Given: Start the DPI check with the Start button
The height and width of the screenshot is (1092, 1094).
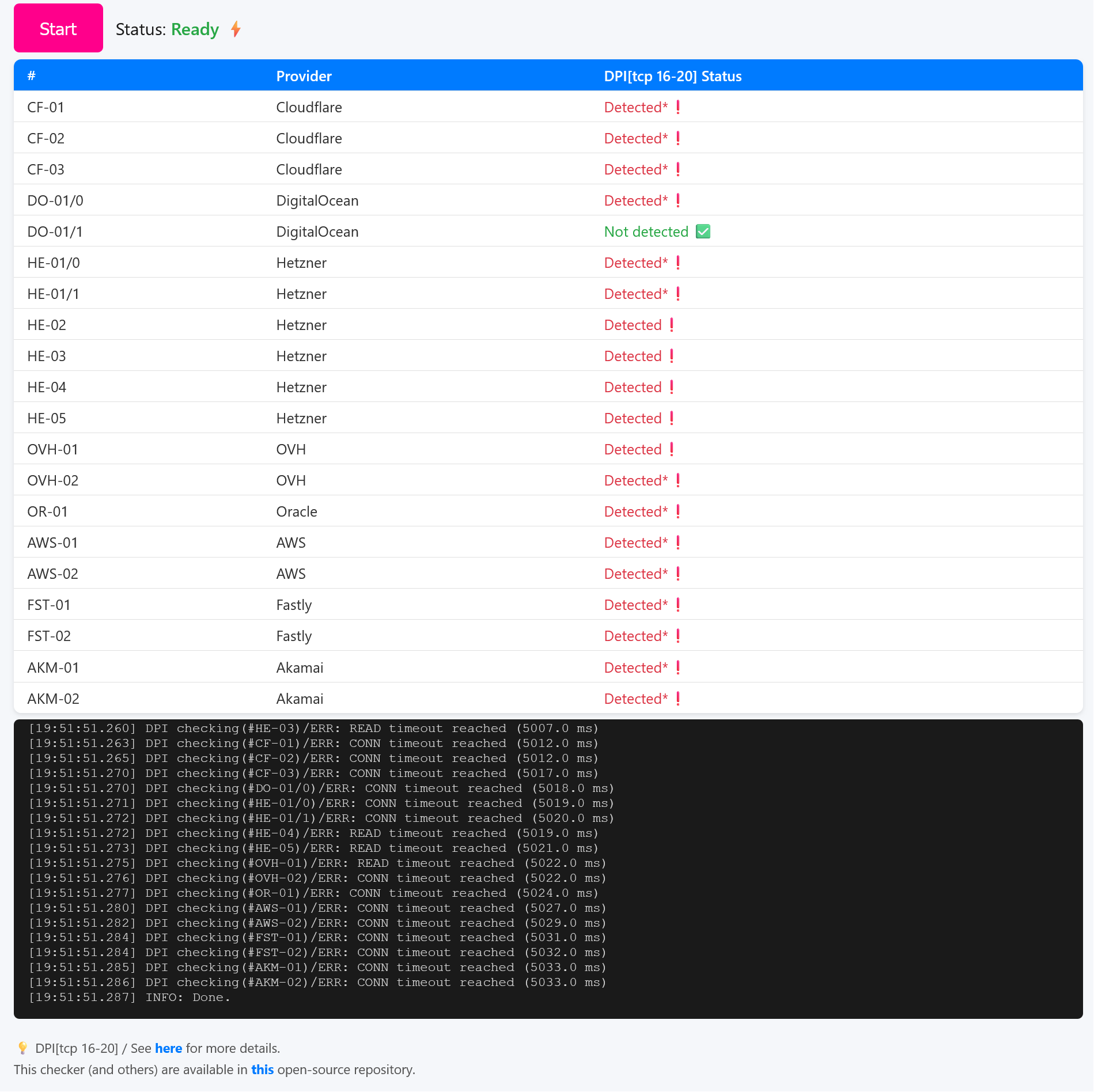Looking at the screenshot, I should [x=58, y=28].
